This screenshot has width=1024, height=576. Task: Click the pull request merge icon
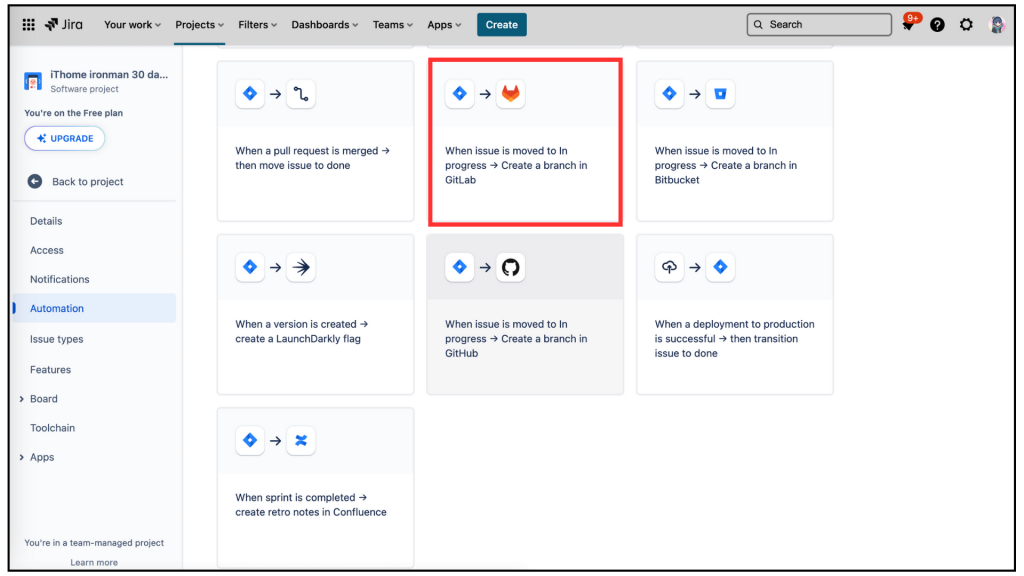[x=301, y=93]
